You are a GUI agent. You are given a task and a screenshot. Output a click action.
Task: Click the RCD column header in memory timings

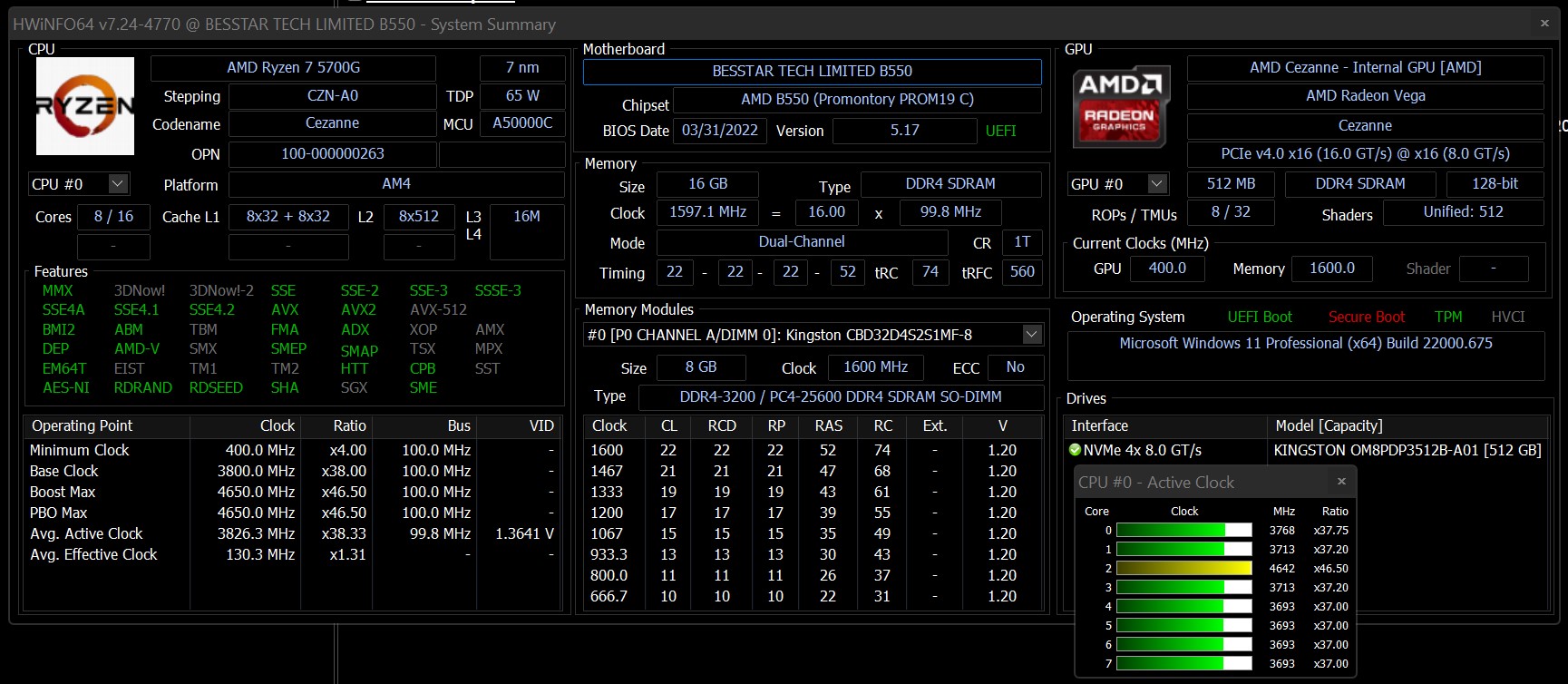pyautogui.click(x=722, y=426)
